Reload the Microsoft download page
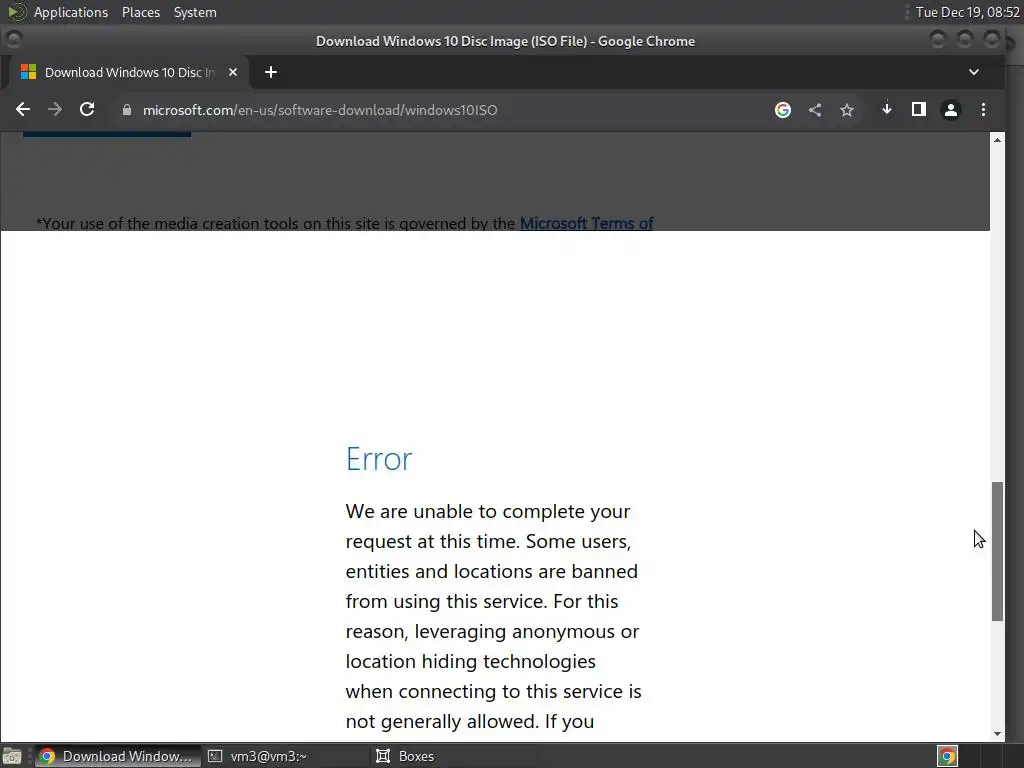 [x=87, y=110]
